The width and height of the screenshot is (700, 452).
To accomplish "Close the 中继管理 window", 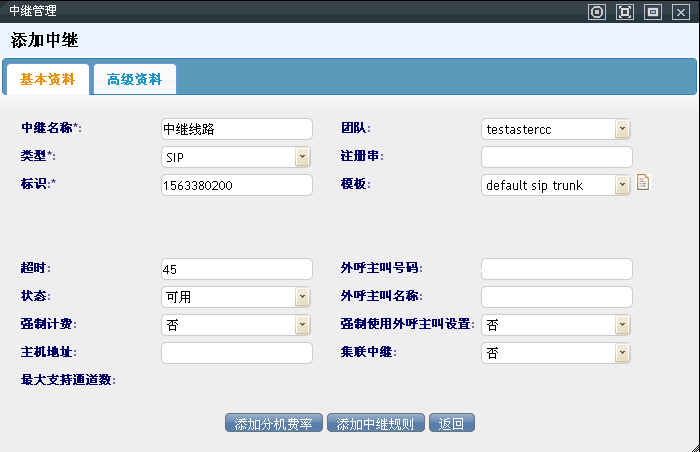I will coord(681,12).
